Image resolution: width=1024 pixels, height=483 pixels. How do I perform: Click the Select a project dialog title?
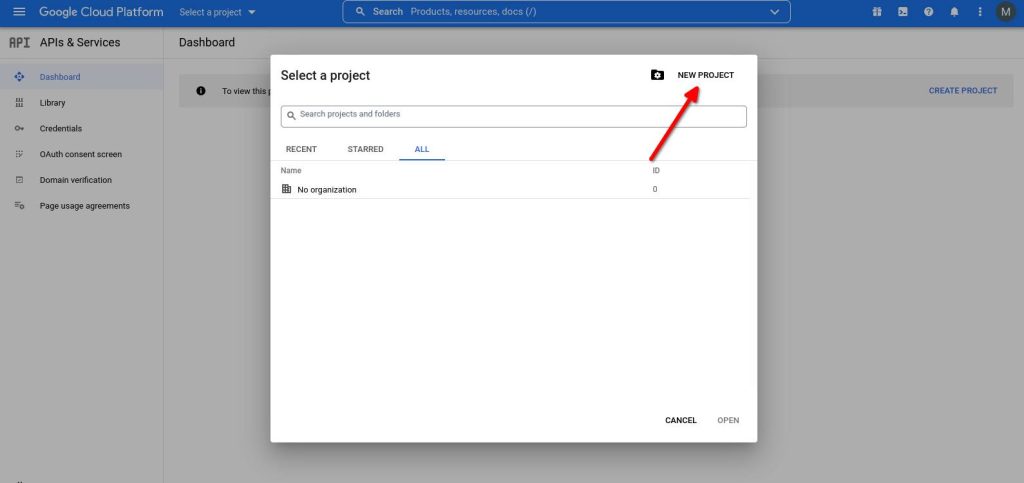(325, 76)
